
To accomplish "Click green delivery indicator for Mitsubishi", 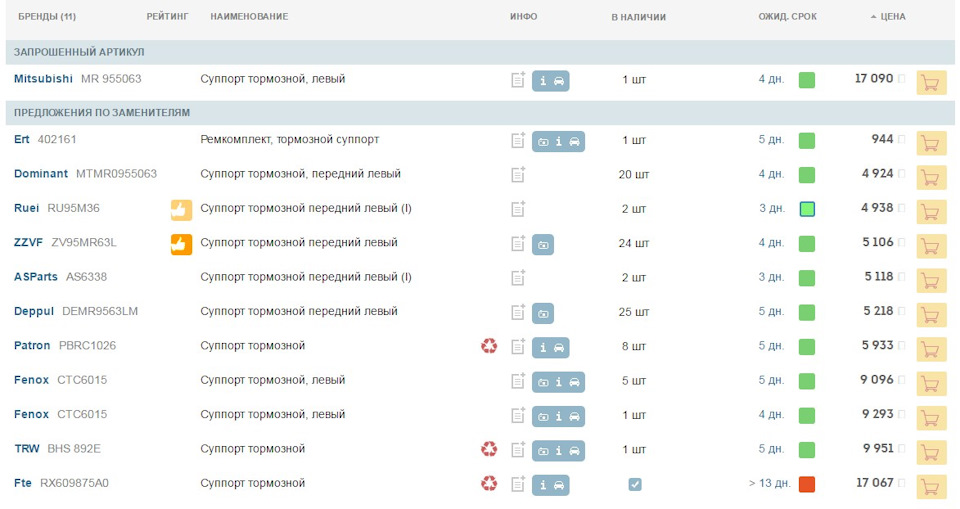I will (807, 80).
